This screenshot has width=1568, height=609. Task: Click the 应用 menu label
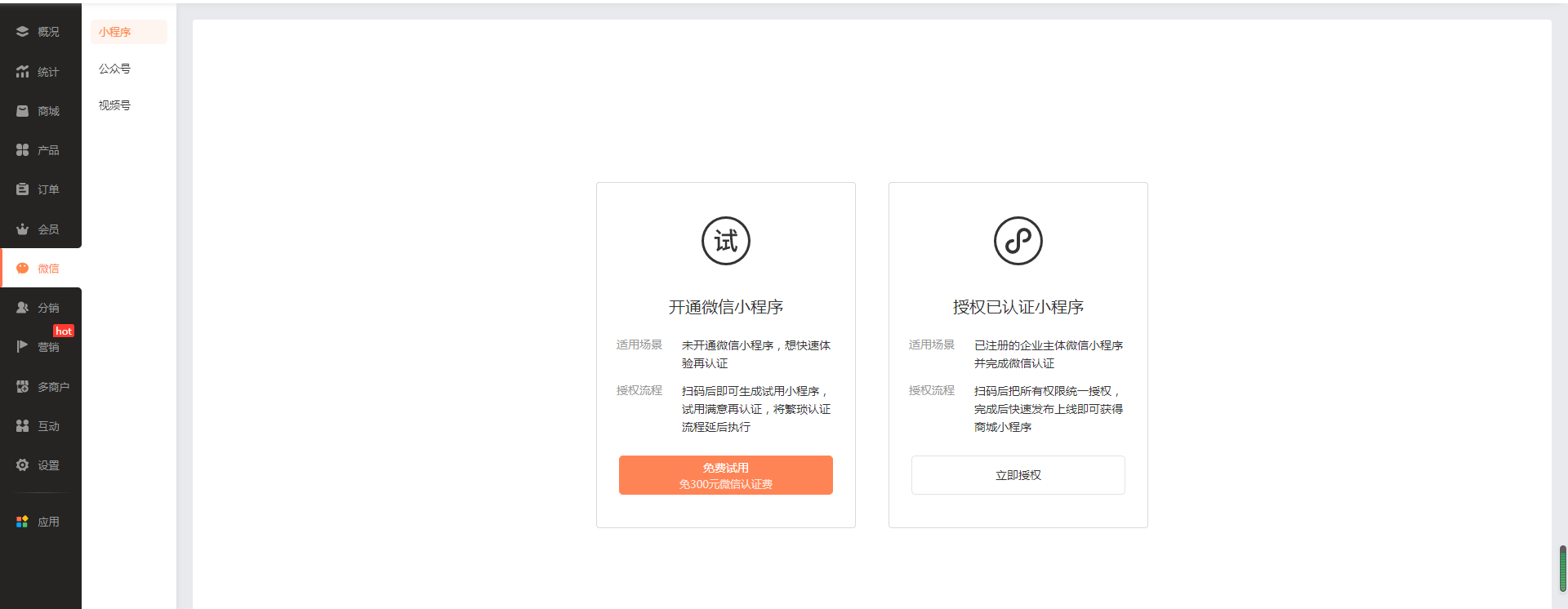coord(48,522)
